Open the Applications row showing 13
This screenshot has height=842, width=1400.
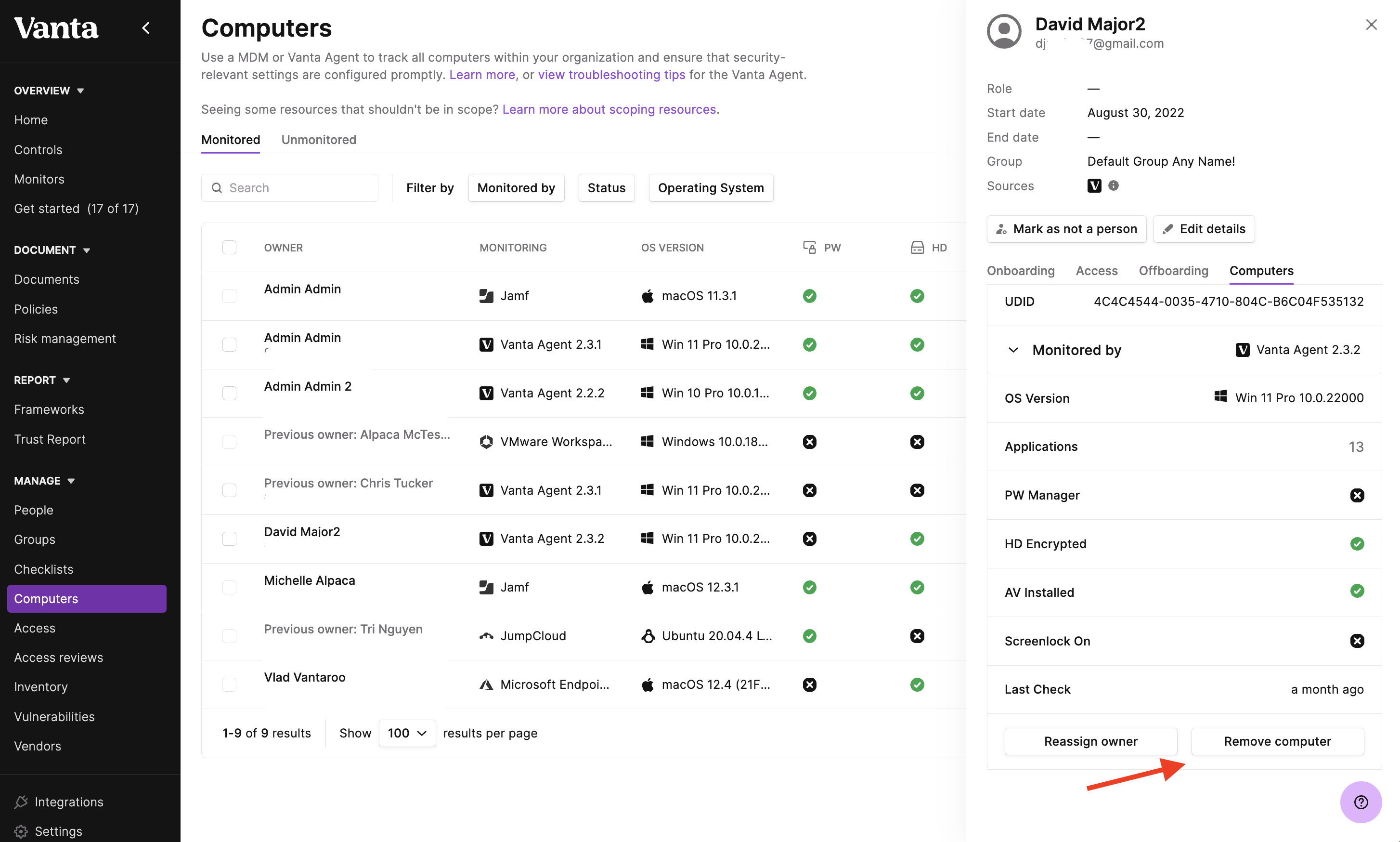coord(1183,447)
